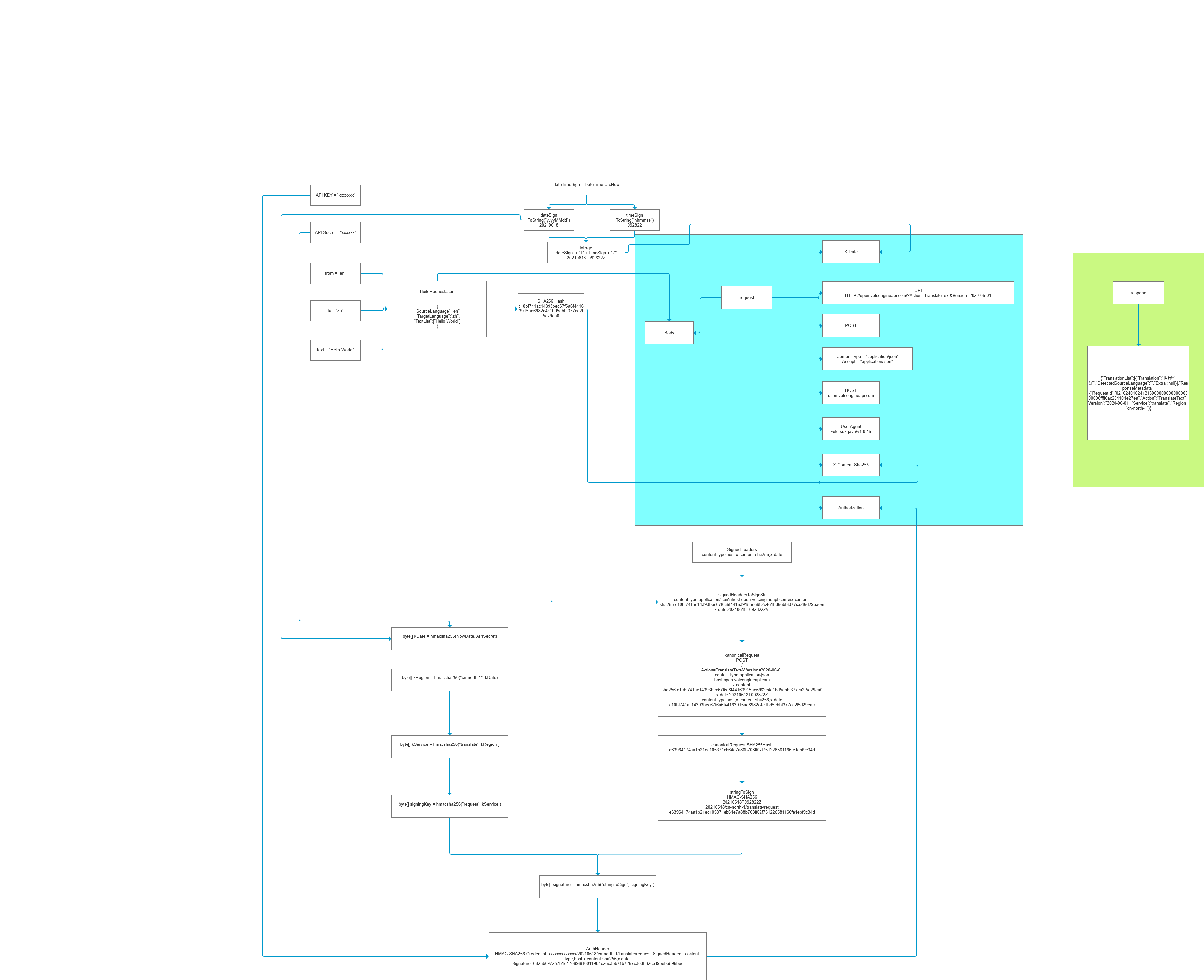The height and width of the screenshot is (980, 1204).
Task: Click the SHA256 Hash node
Action: (551, 309)
